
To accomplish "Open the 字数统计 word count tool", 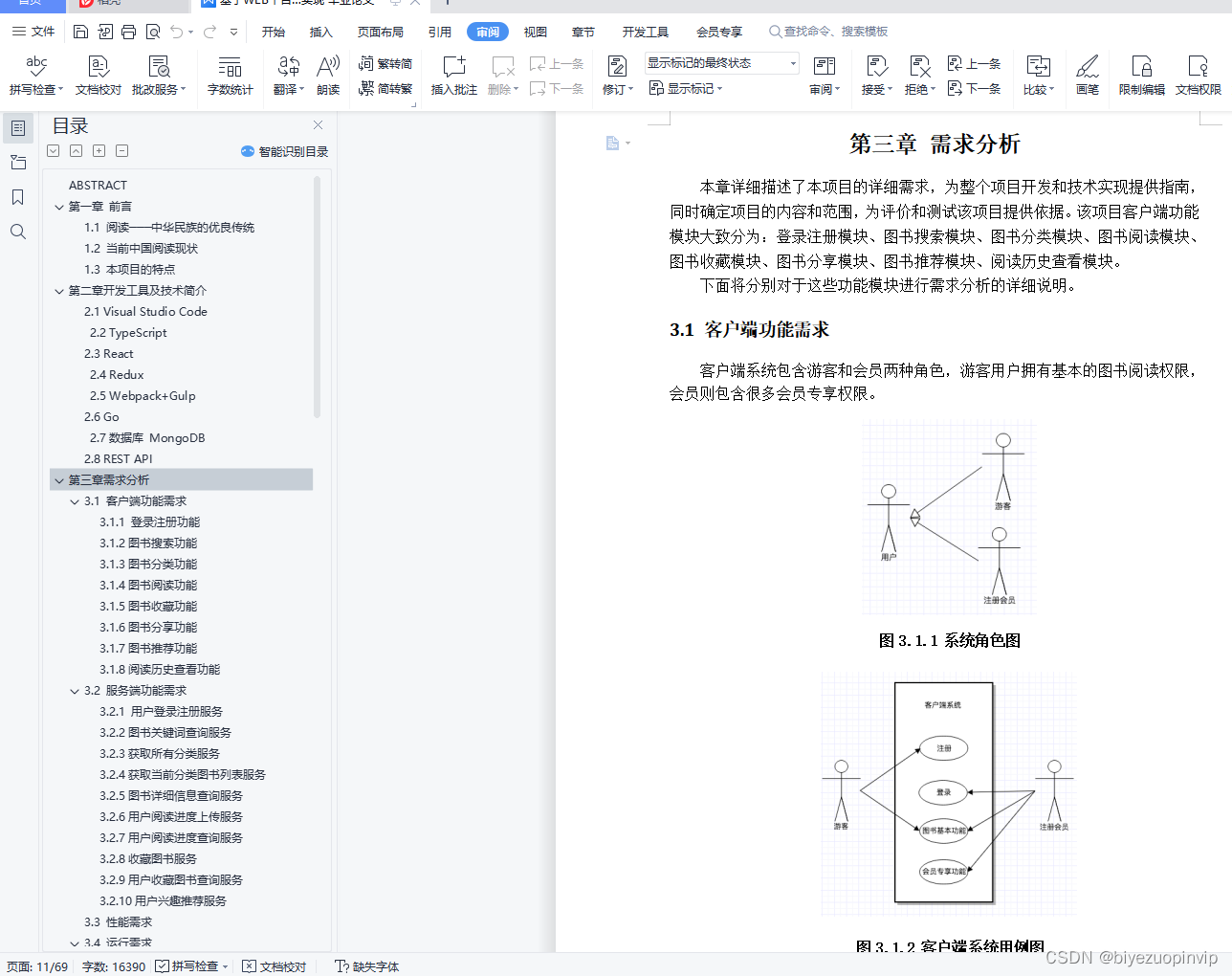I will [x=230, y=75].
